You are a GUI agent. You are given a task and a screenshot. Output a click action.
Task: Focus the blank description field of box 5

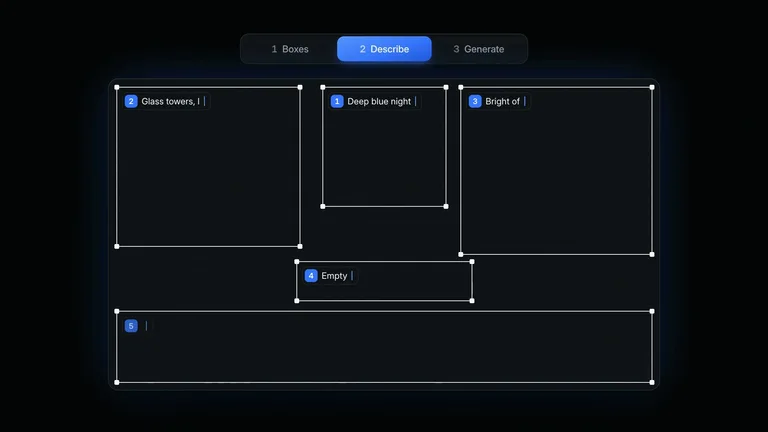[x=146, y=326]
